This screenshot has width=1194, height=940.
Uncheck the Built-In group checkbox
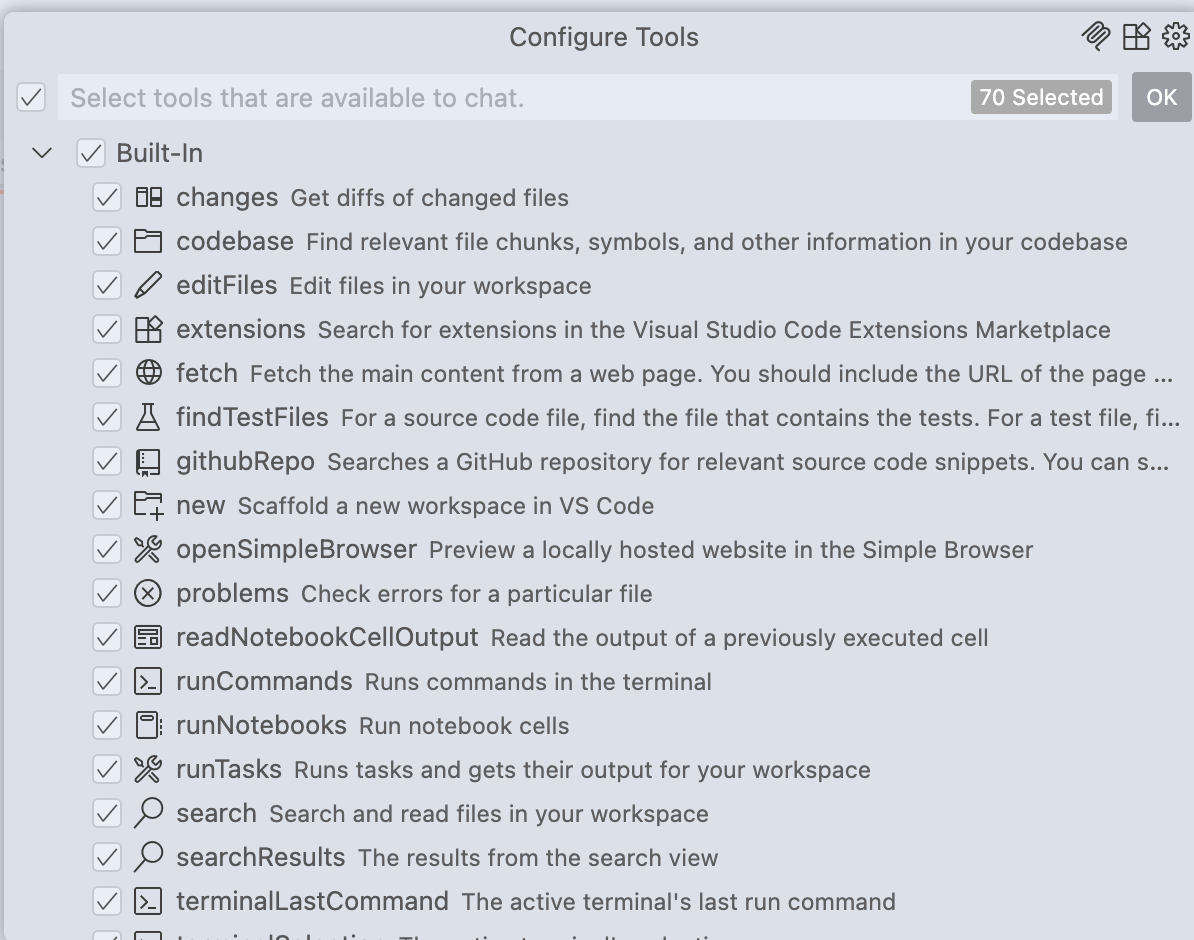tap(91, 153)
